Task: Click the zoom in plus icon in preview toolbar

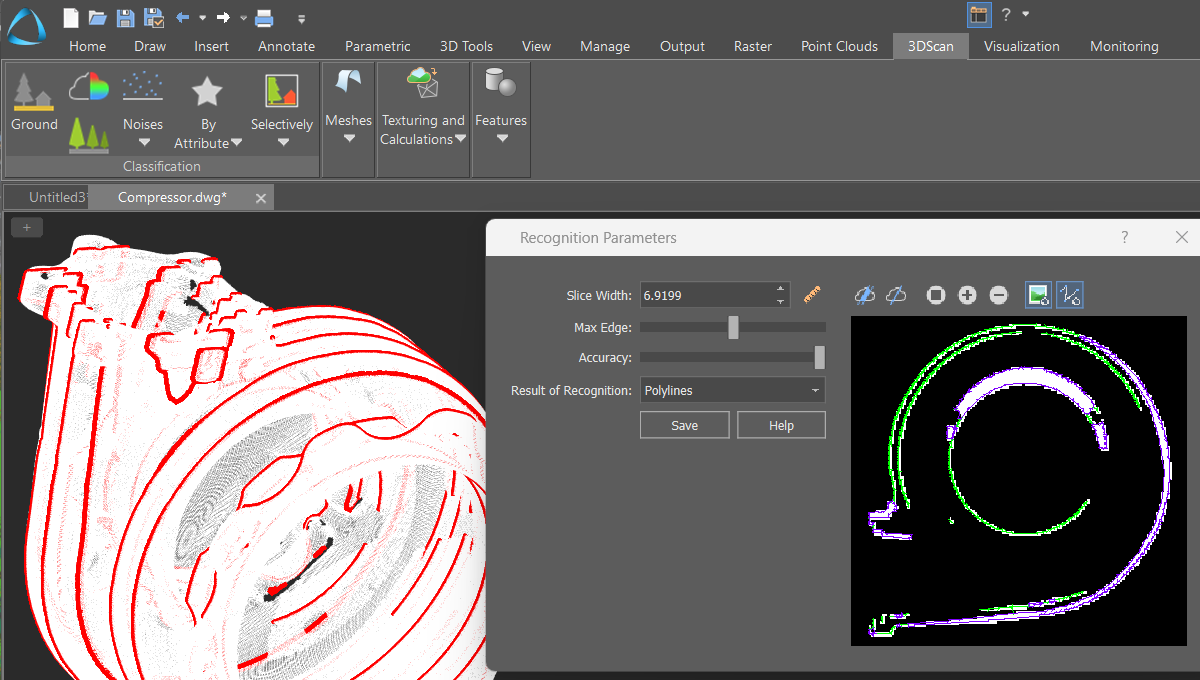Action: (x=967, y=295)
